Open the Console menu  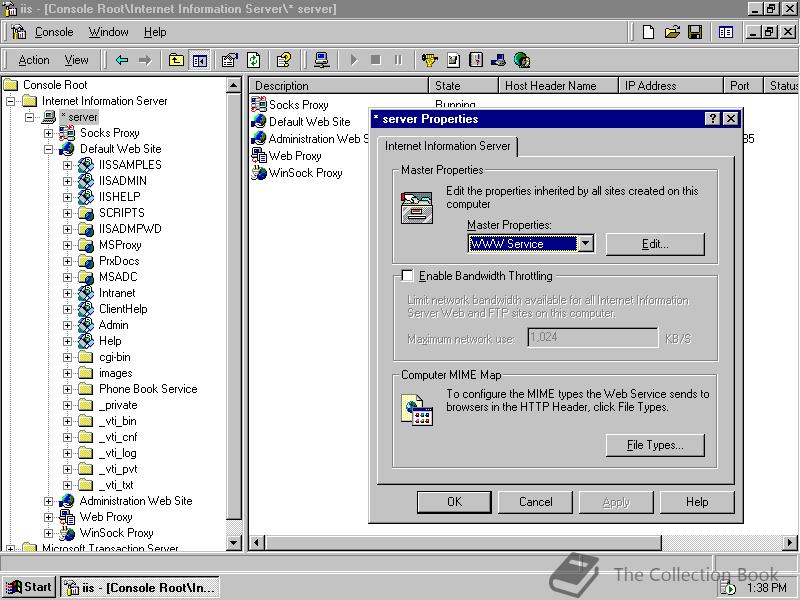tap(54, 32)
